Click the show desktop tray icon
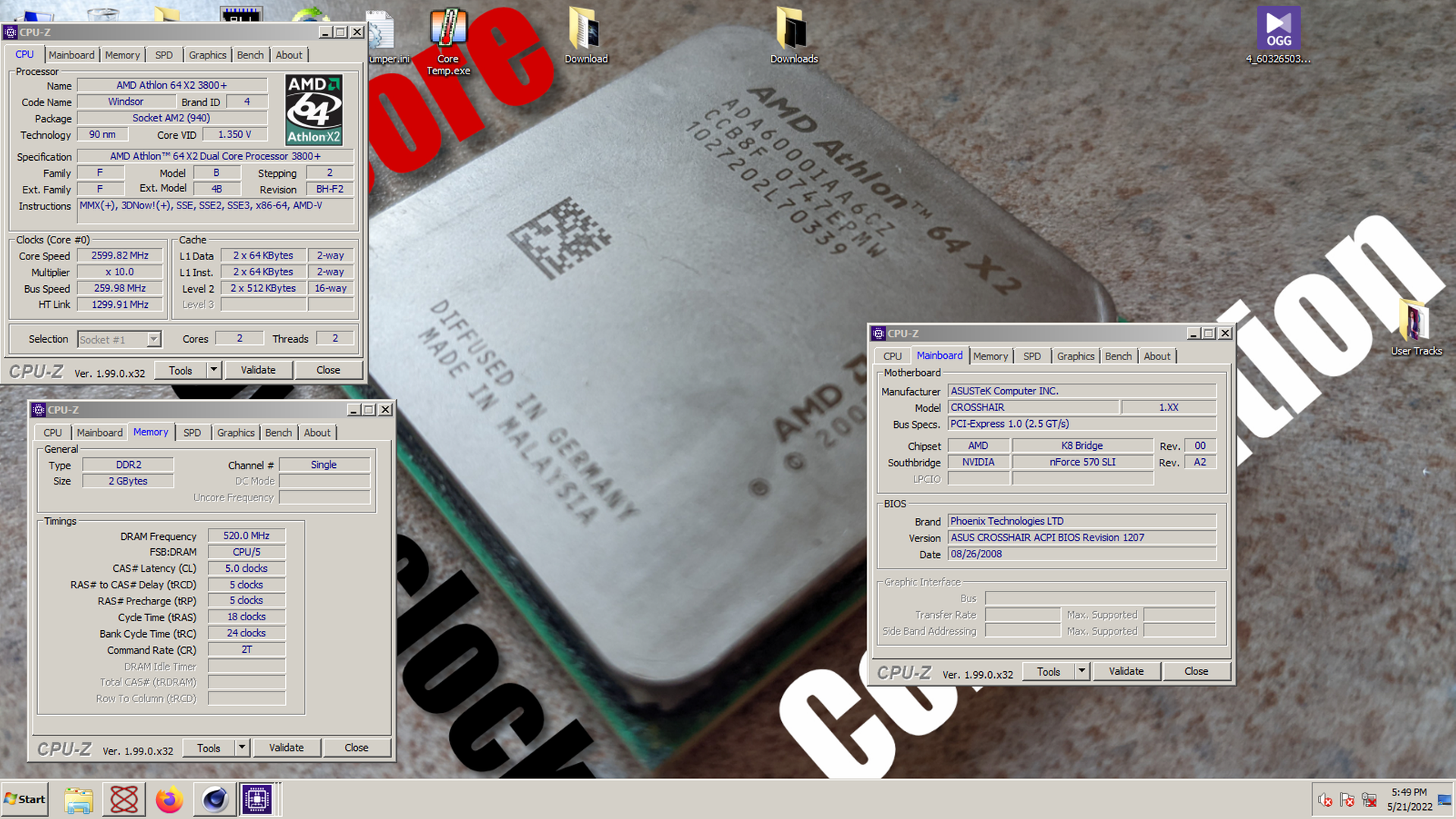This screenshot has height=819, width=1456. pos(1445,800)
